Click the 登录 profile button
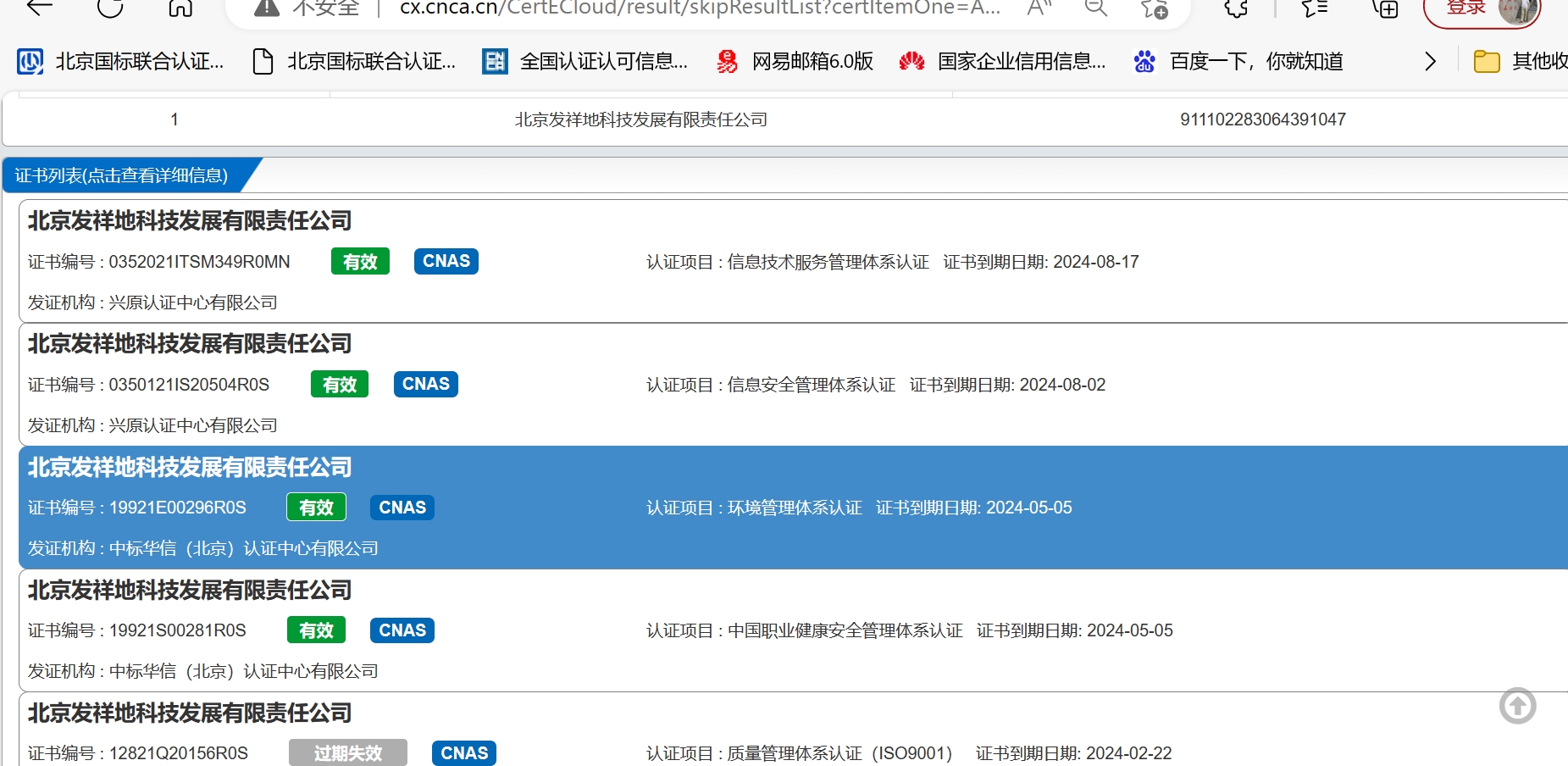This screenshot has height=766, width=1568. (x=1482, y=8)
